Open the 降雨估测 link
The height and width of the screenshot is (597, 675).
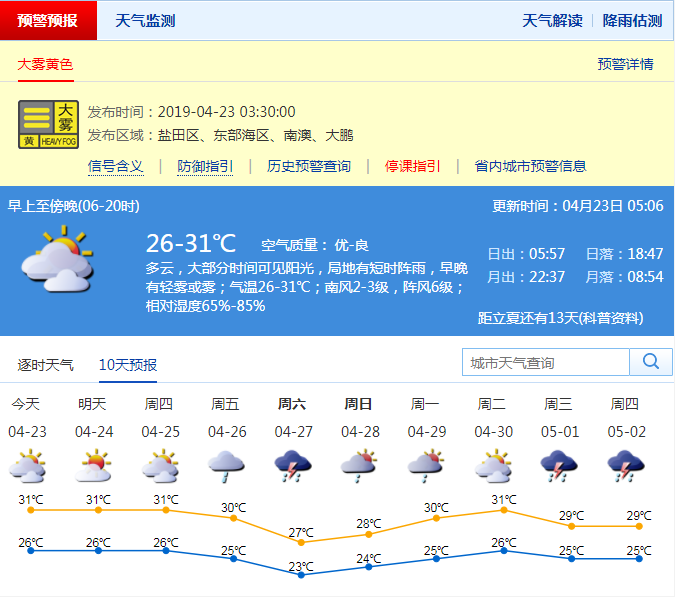632,20
